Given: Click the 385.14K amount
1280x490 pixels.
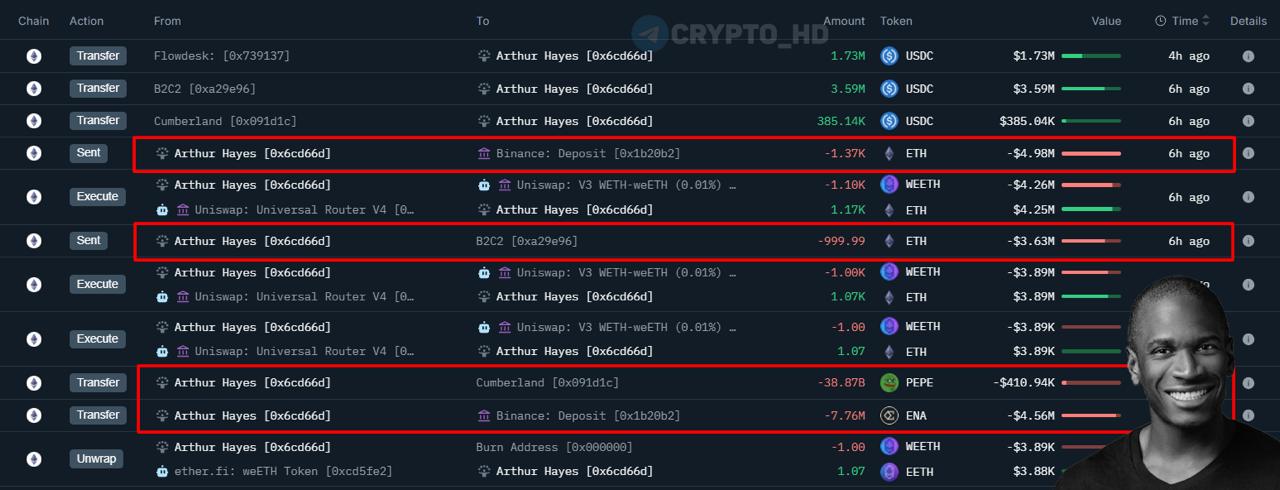Looking at the screenshot, I should (x=841, y=121).
